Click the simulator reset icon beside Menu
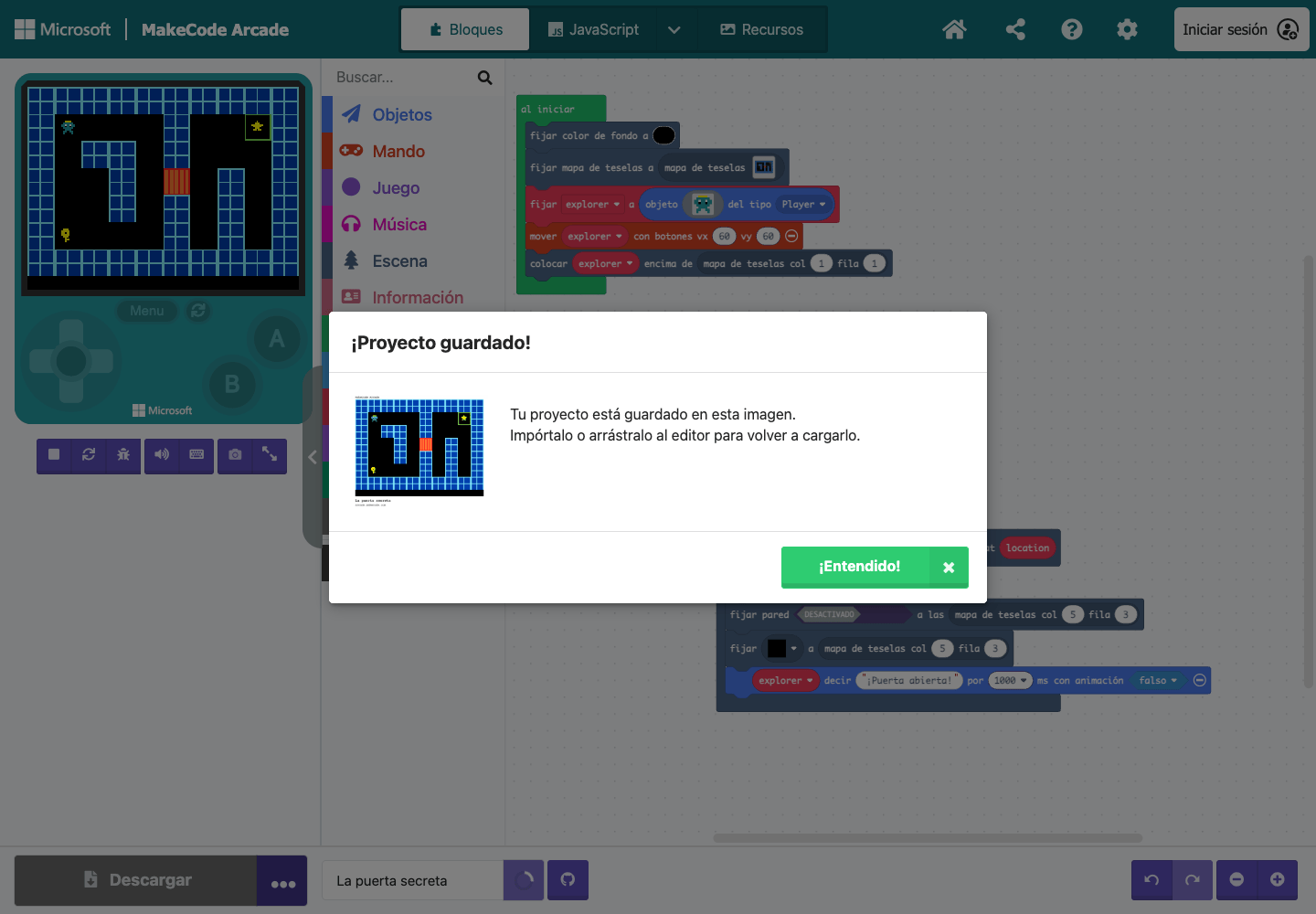1316x914 pixels. click(198, 311)
